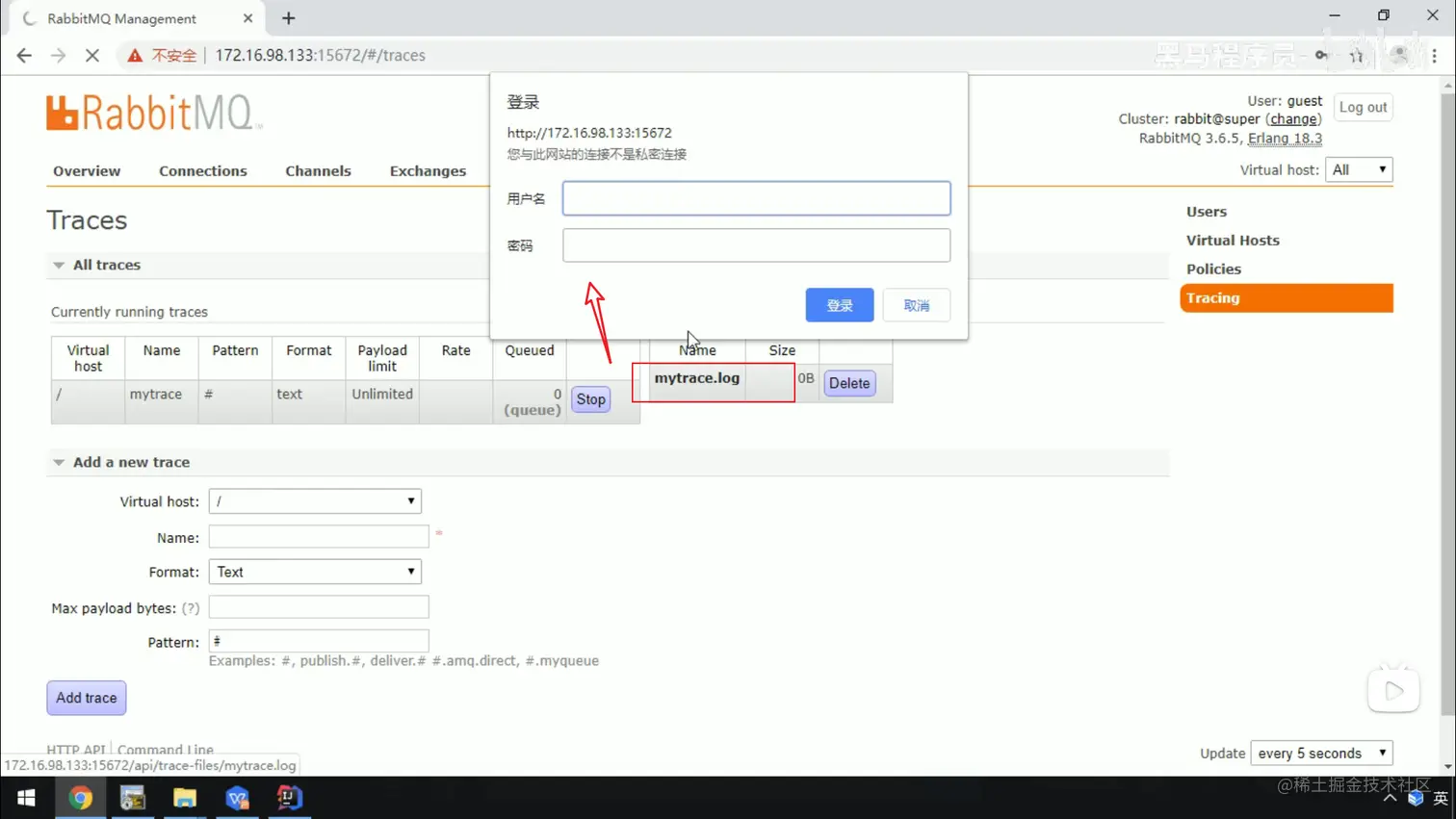Open the Virtual host dropdown in header
The height and width of the screenshot is (819, 1456).
click(1359, 169)
